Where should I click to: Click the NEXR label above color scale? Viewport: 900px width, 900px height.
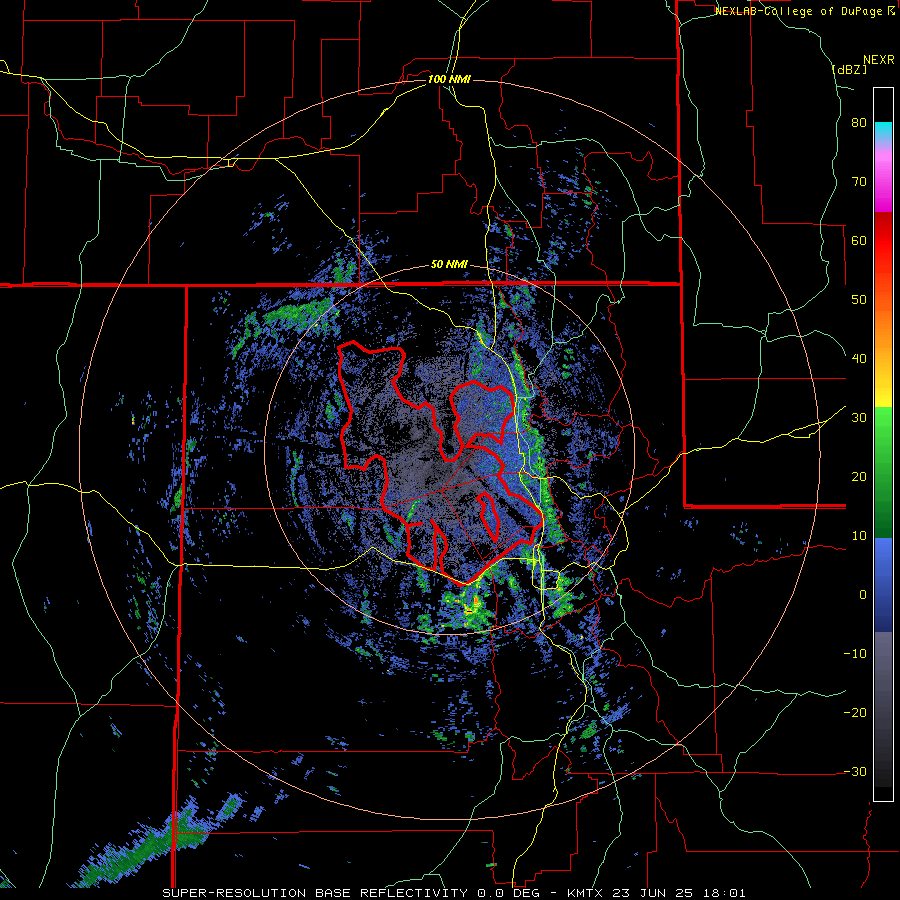[x=878, y=60]
